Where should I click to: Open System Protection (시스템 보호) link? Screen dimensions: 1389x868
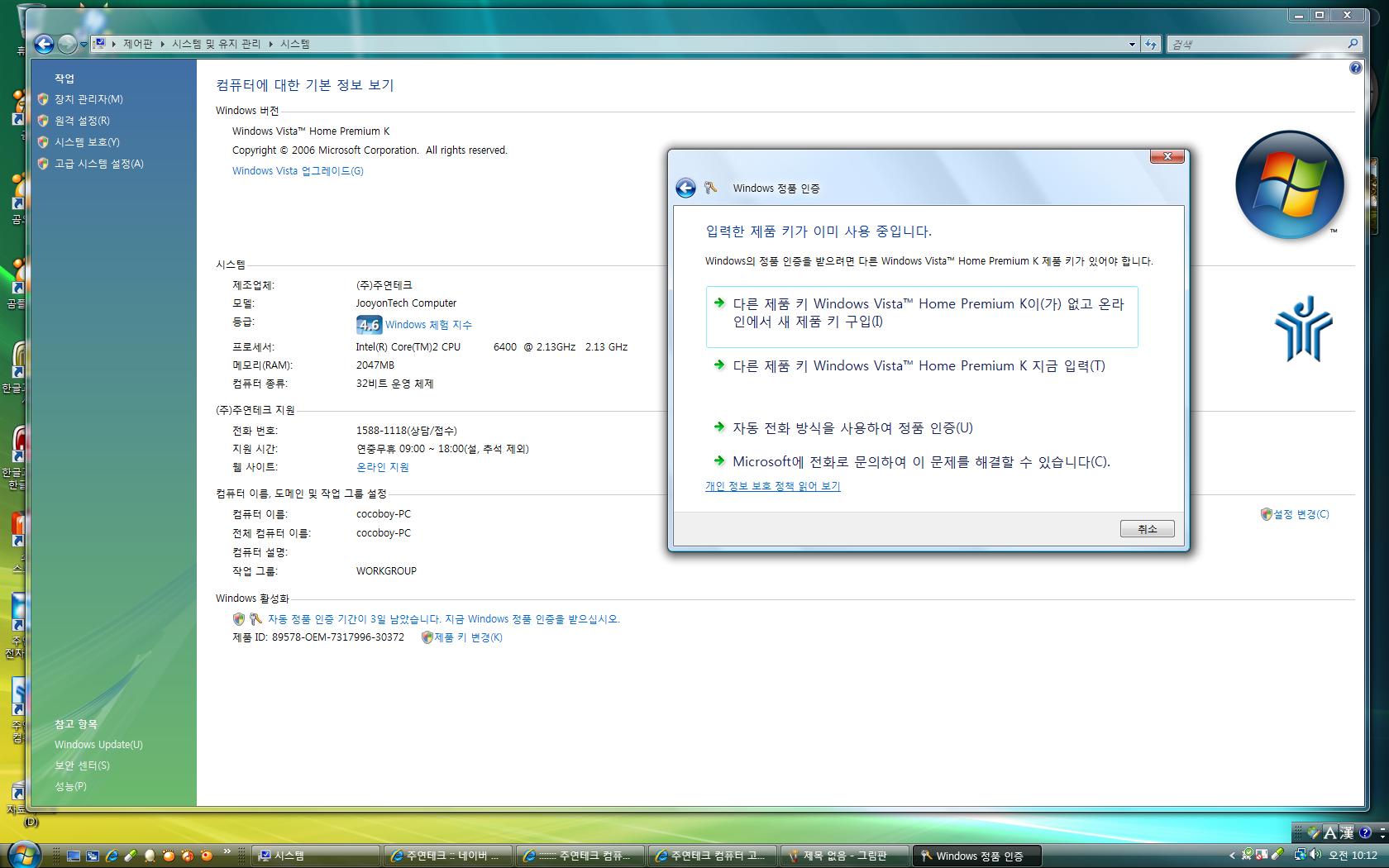pyautogui.click(x=87, y=142)
